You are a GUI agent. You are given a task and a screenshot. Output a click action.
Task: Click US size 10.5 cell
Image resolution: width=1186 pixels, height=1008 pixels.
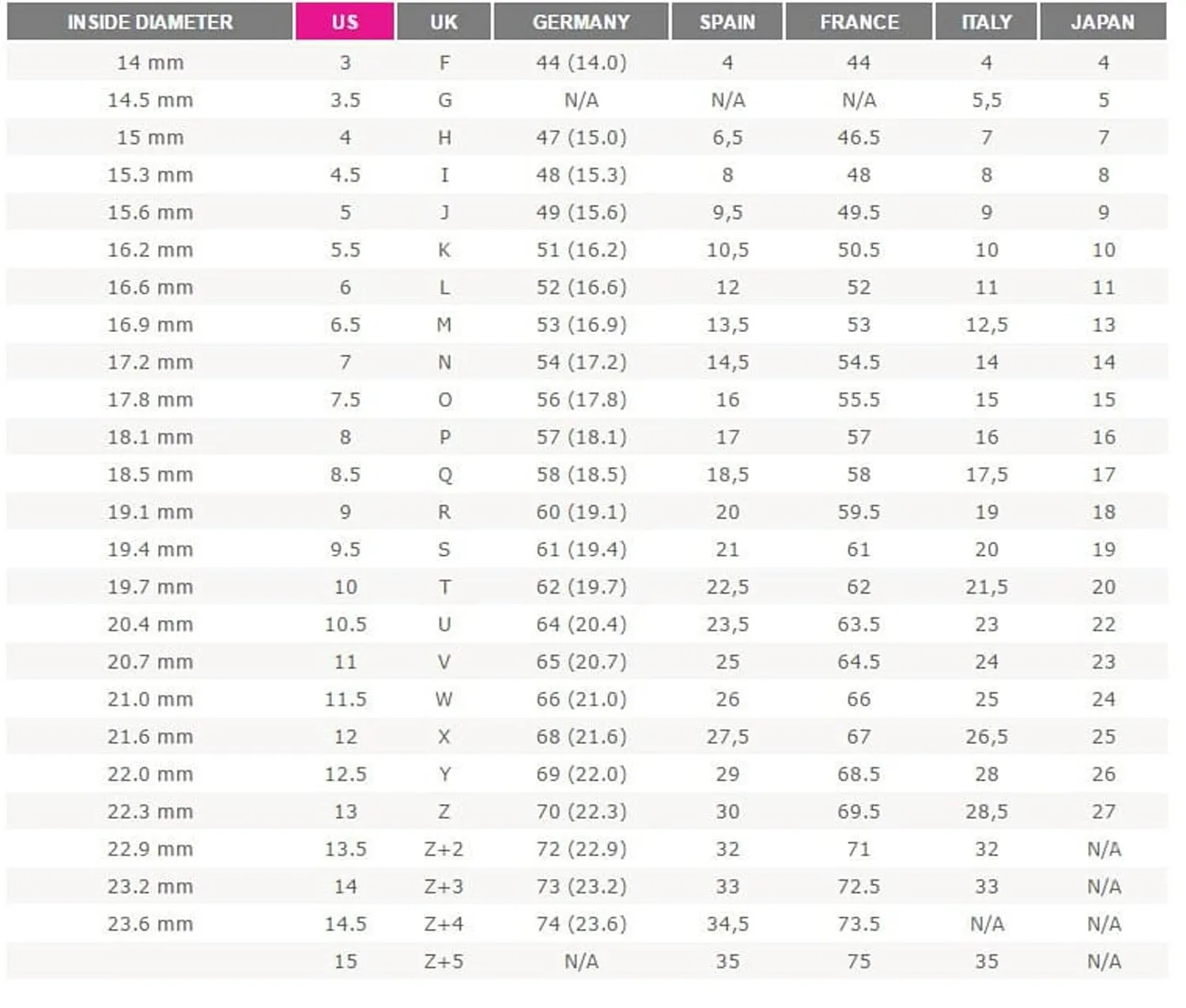click(x=345, y=625)
